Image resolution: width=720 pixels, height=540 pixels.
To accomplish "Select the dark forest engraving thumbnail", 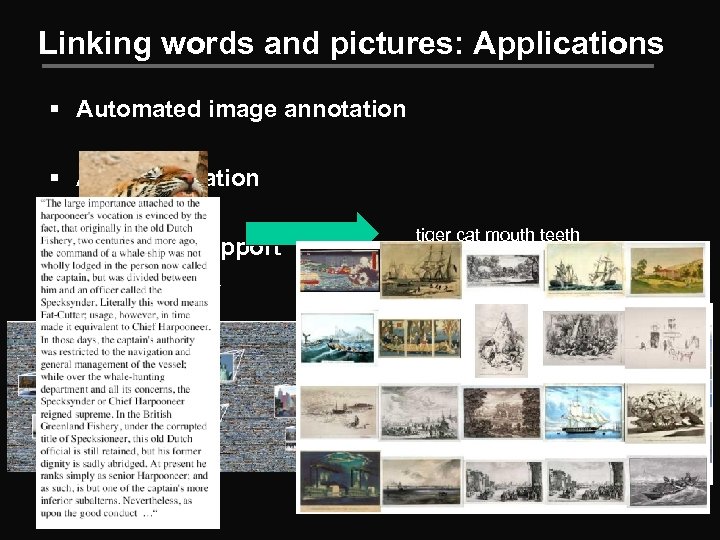I will [502, 413].
